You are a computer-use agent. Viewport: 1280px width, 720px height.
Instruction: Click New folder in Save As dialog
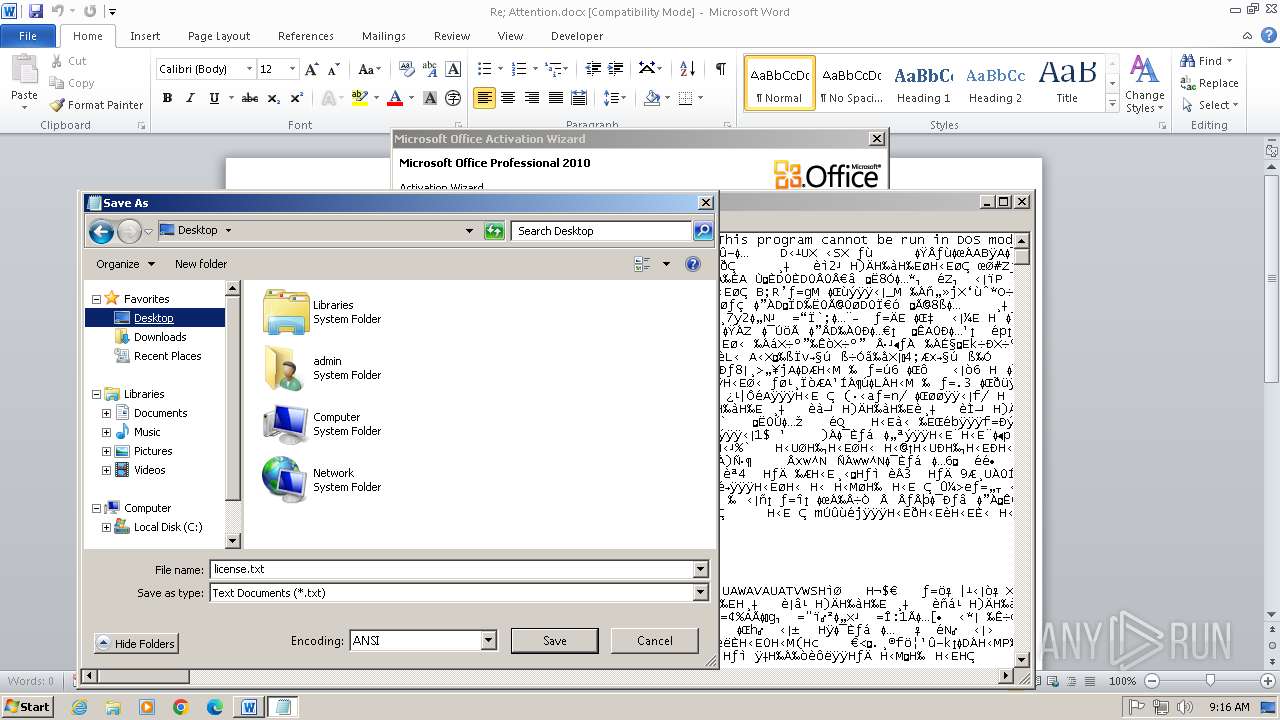(201, 264)
